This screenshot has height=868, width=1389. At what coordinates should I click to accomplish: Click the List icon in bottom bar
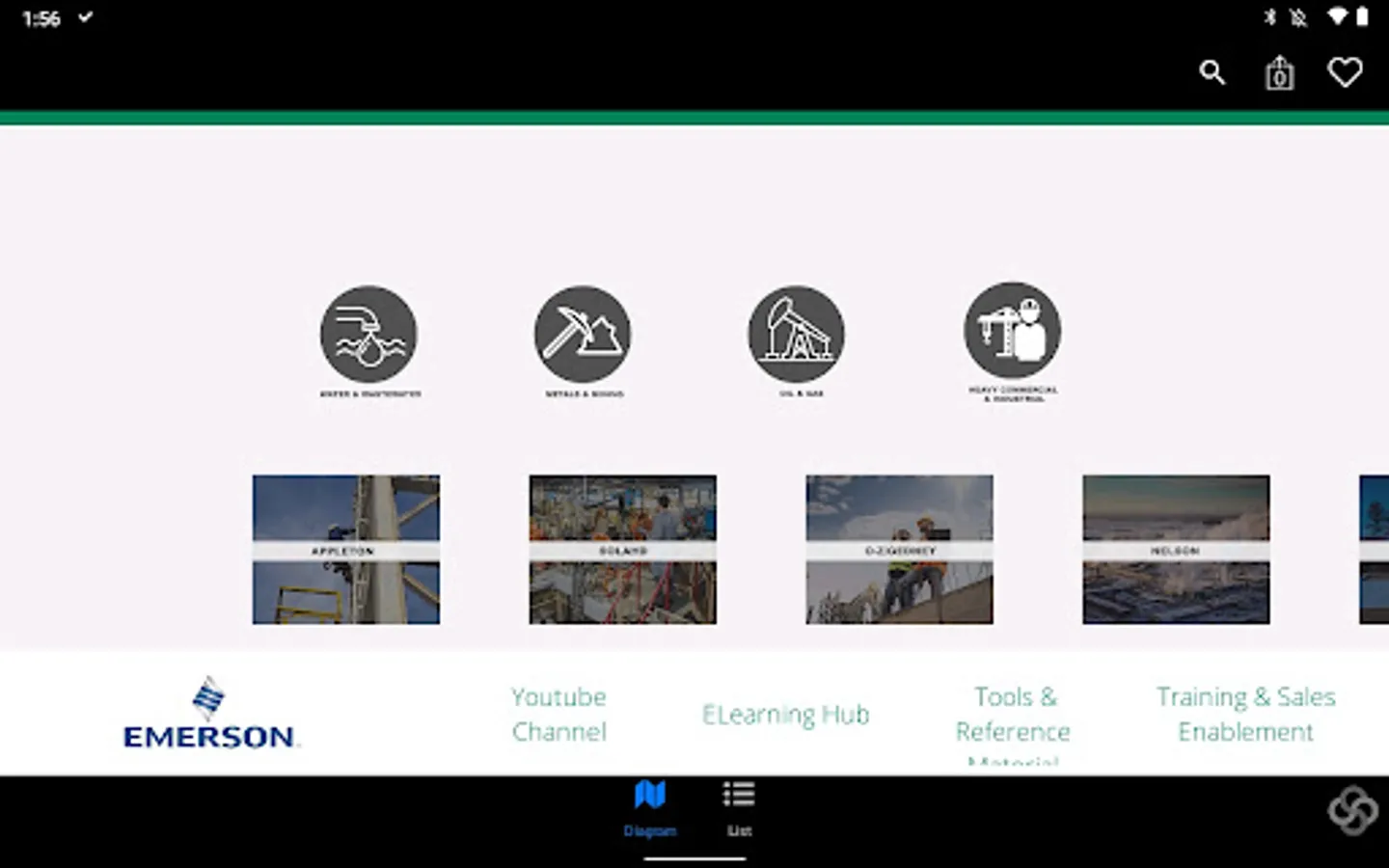click(738, 794)
